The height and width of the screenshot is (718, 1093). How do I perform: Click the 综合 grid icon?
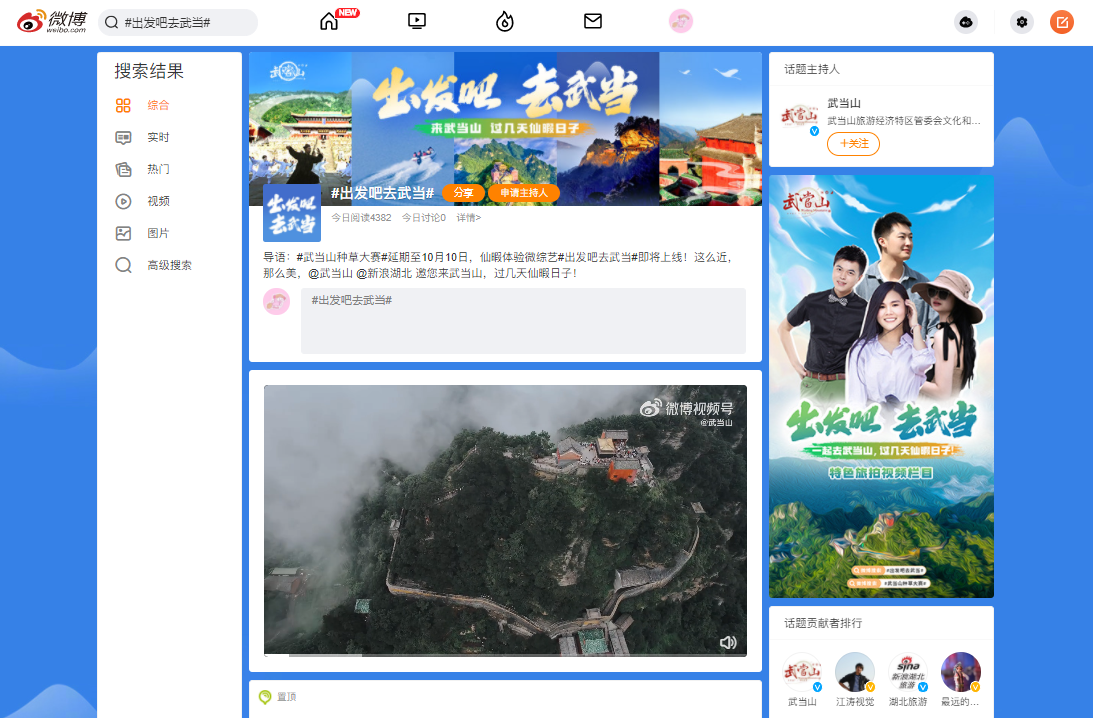tap(123, 105)
